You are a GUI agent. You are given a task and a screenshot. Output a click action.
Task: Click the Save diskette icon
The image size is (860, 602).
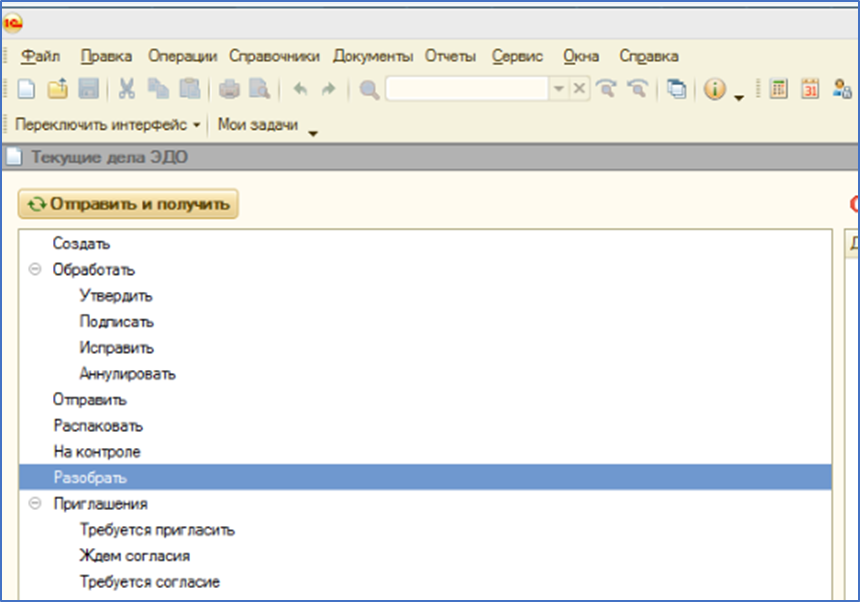coord(88,89)
